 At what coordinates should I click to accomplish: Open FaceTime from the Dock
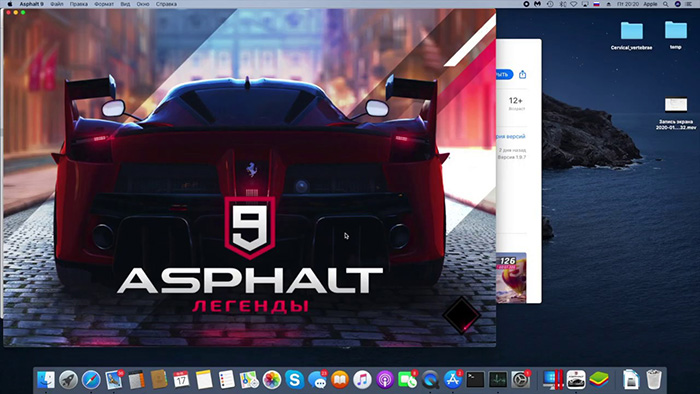407,380
